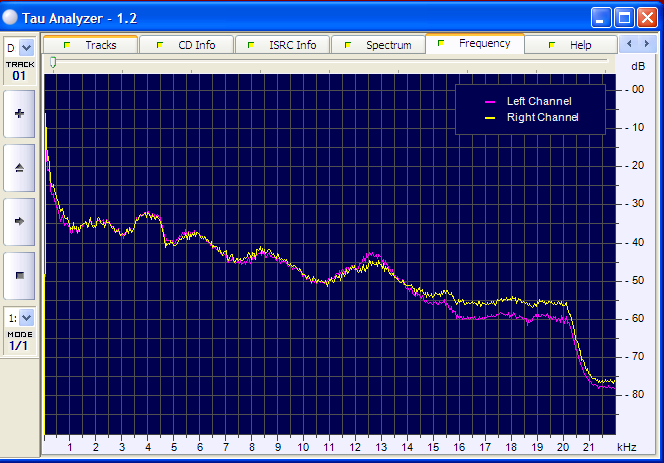Minimize the Tau Analyzer window
Screen dimensions: 664x463
[x=601, y=17]
